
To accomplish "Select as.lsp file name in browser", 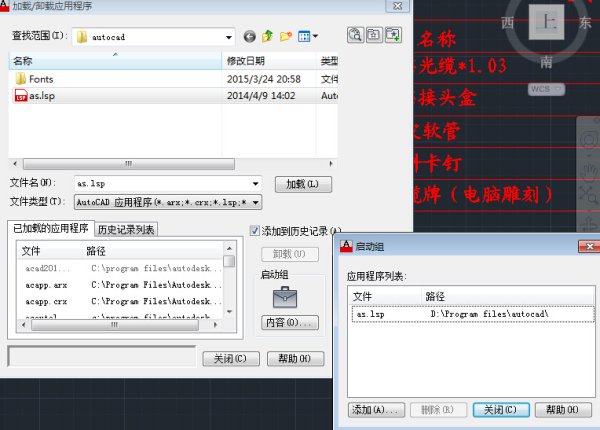I will (x=42, y=96).
